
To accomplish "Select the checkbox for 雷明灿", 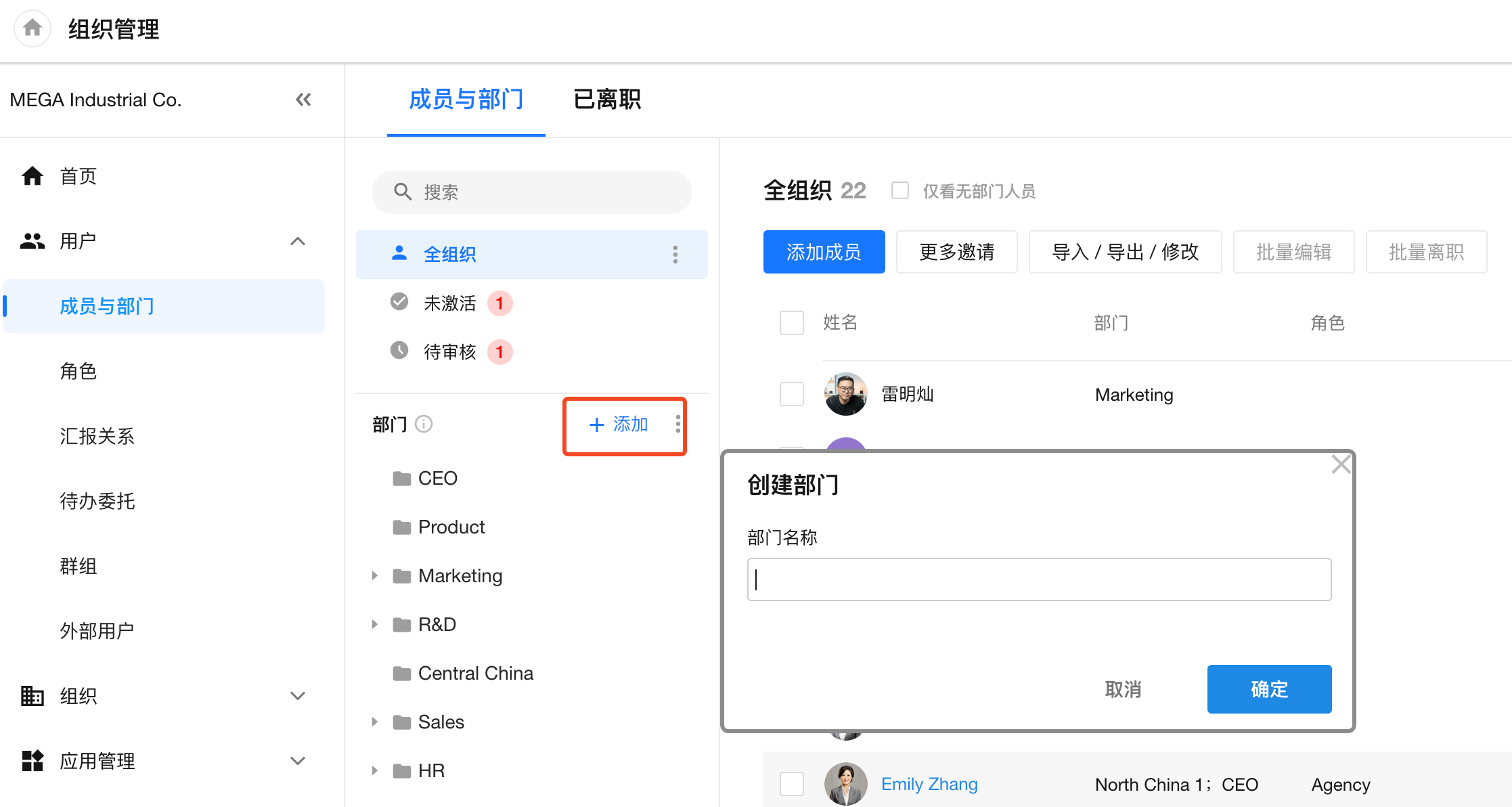I will click(x=792, y=394).
